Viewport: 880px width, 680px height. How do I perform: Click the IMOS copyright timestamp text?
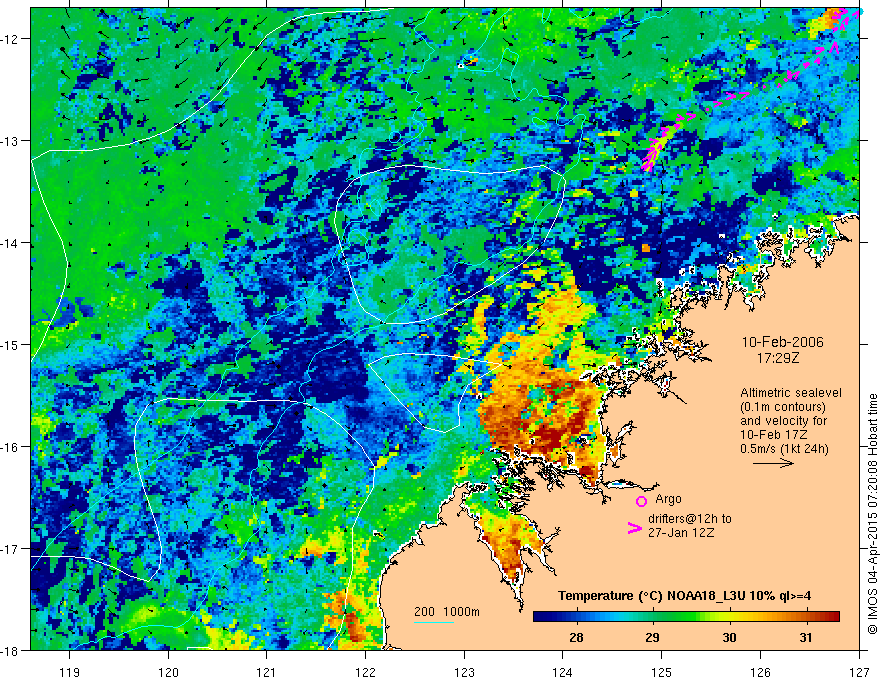click(x=872, y=513)
